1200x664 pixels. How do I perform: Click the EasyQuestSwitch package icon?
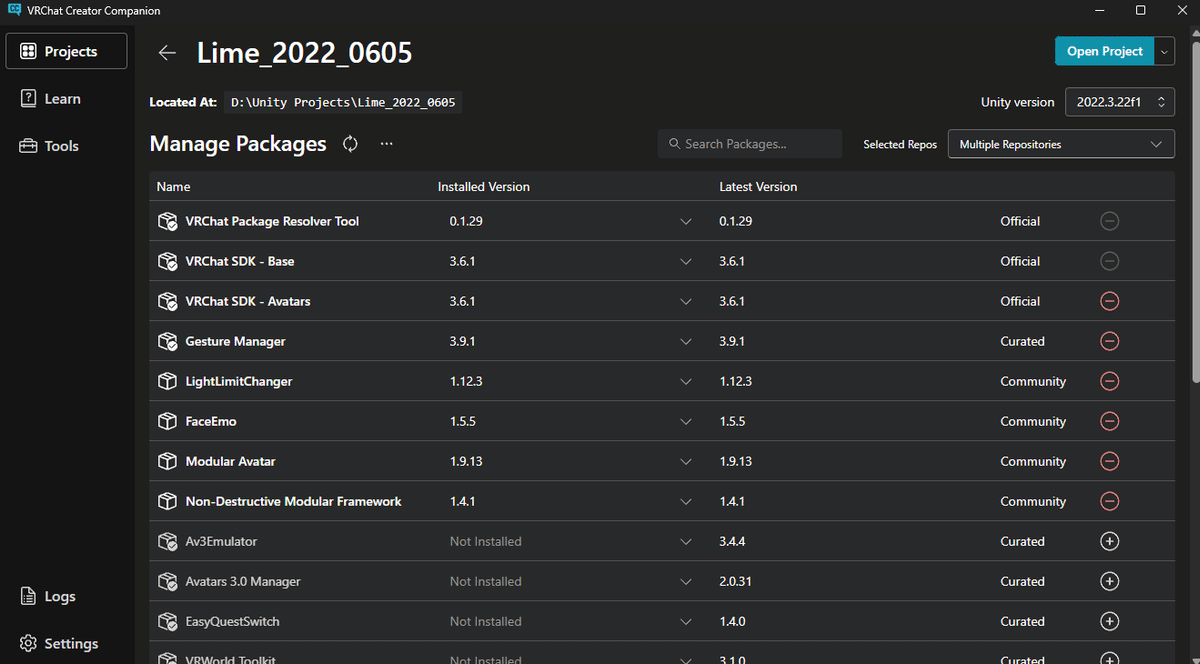pos(168,621)
